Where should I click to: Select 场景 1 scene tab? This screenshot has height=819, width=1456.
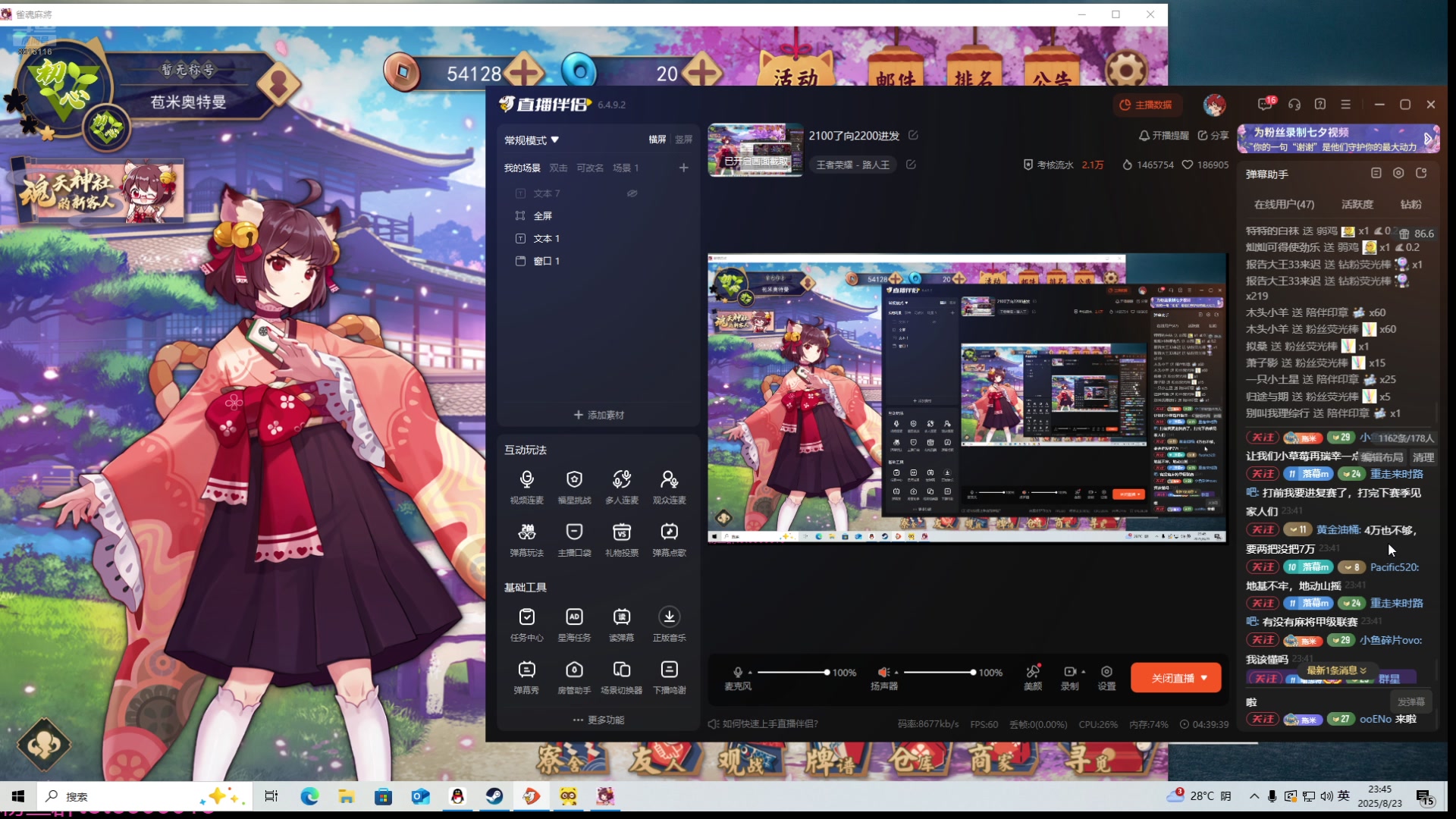tap(626, 168)
